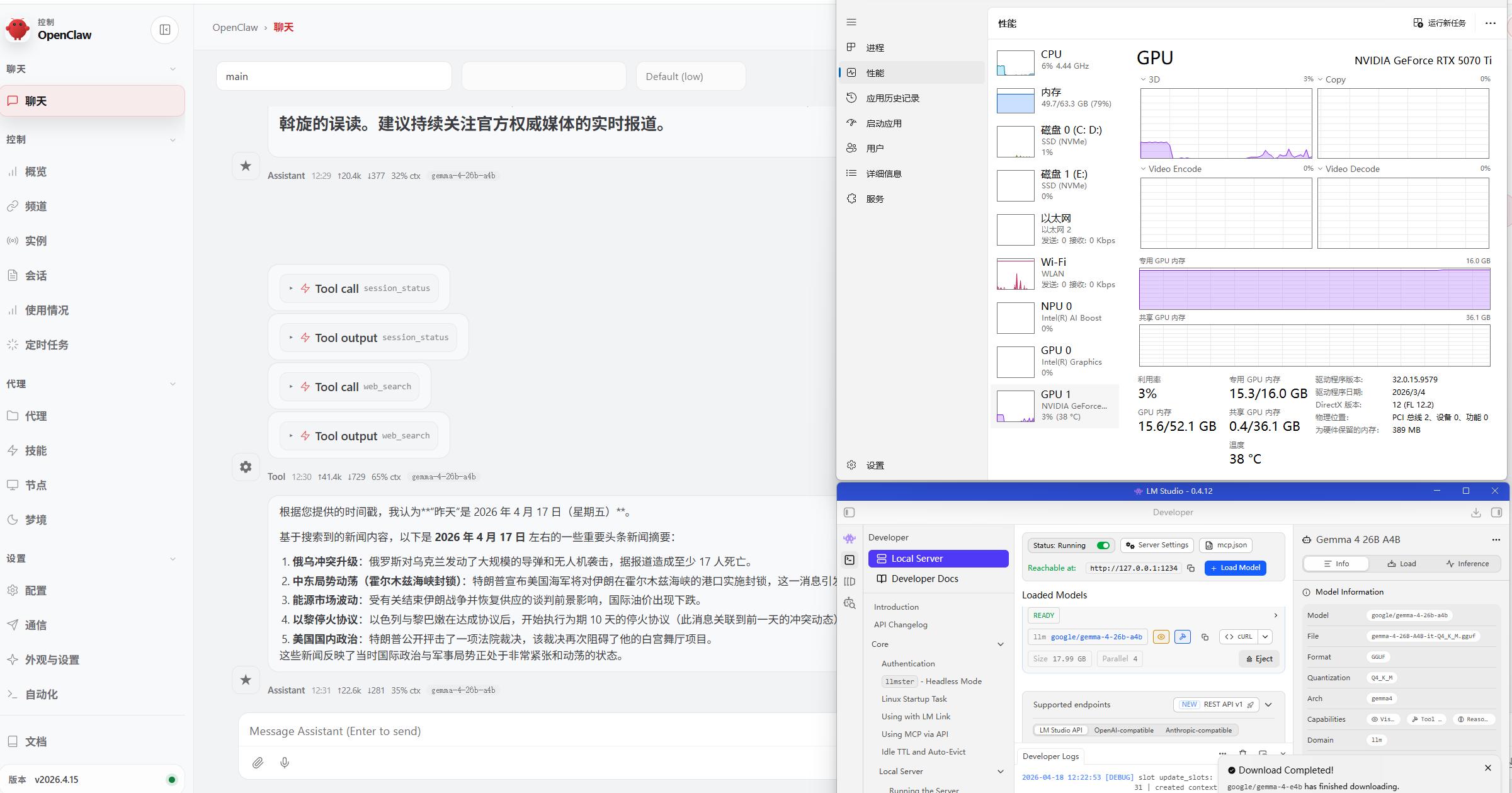1512x793 pixels.
Task: Open the CURL dropdown arrow
Action: 1265,637
